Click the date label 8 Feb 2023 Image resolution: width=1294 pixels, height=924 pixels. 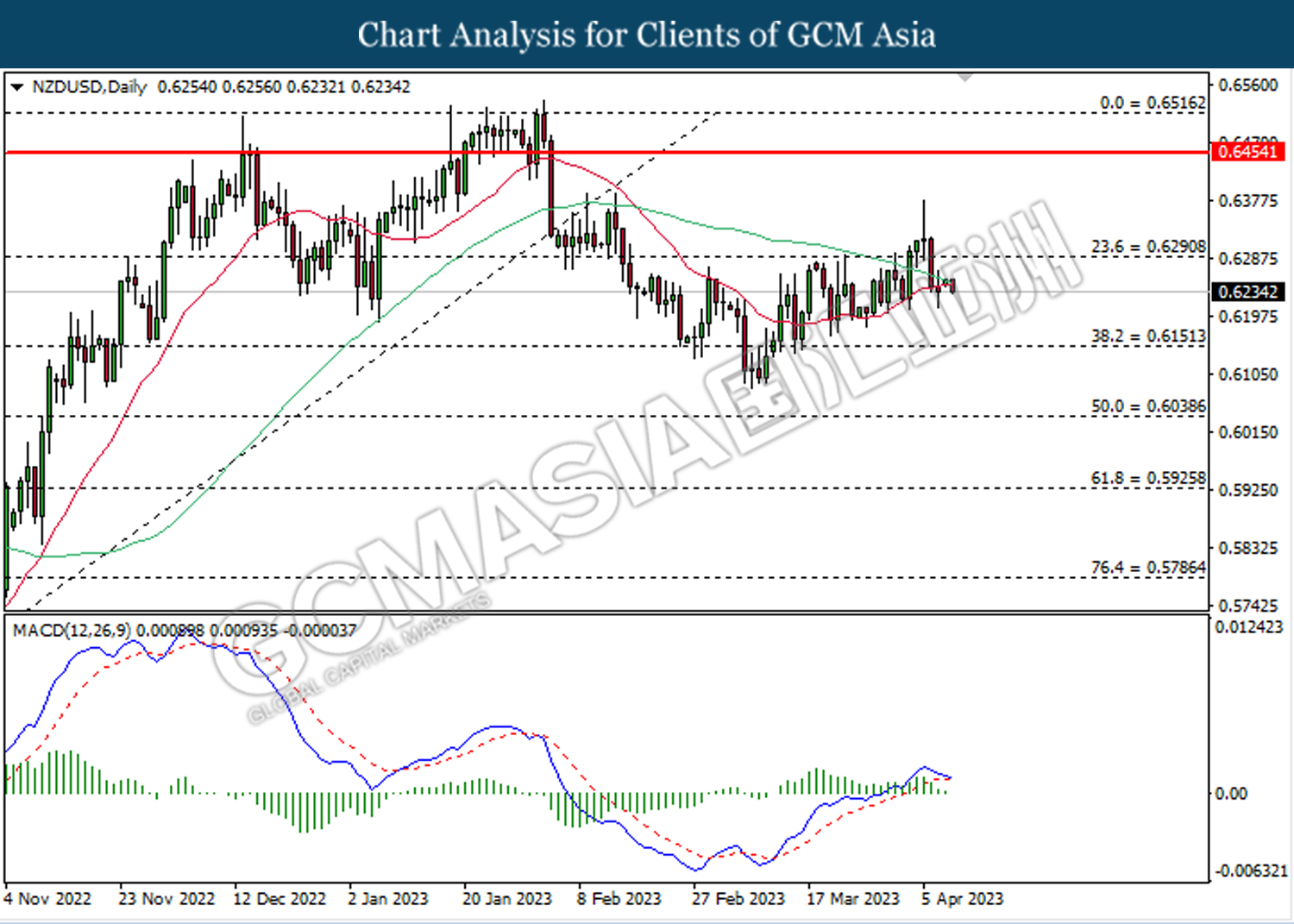(619, 899)
